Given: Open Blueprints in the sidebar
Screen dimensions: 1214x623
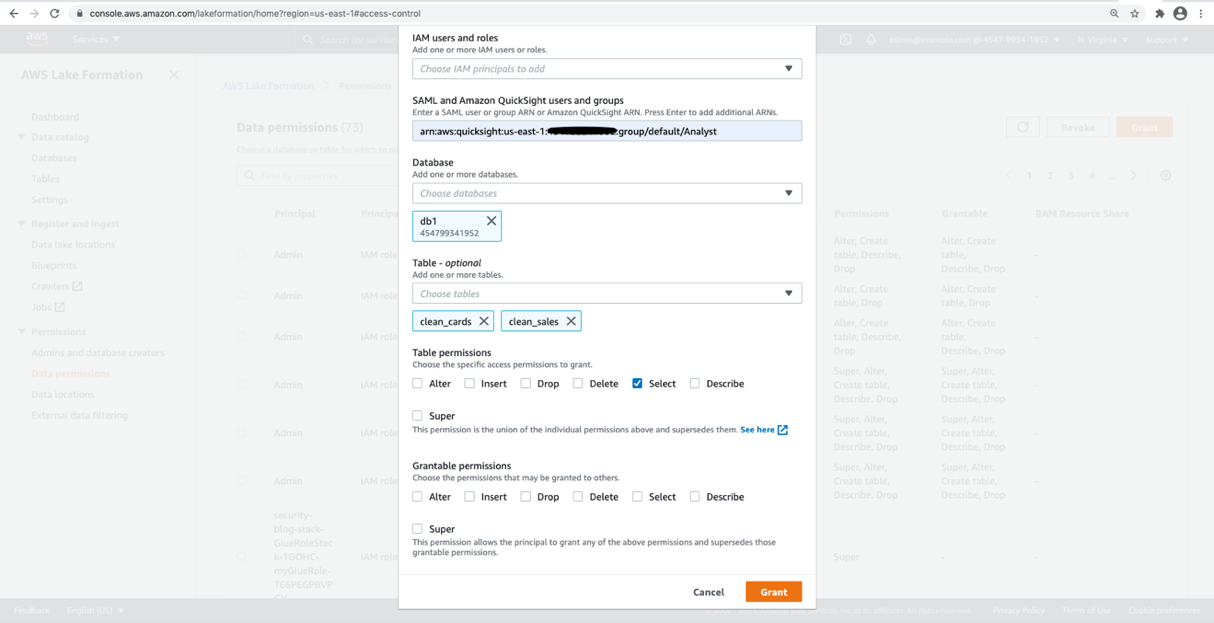Looking at the screenshot, I should (x=54, y=266).
